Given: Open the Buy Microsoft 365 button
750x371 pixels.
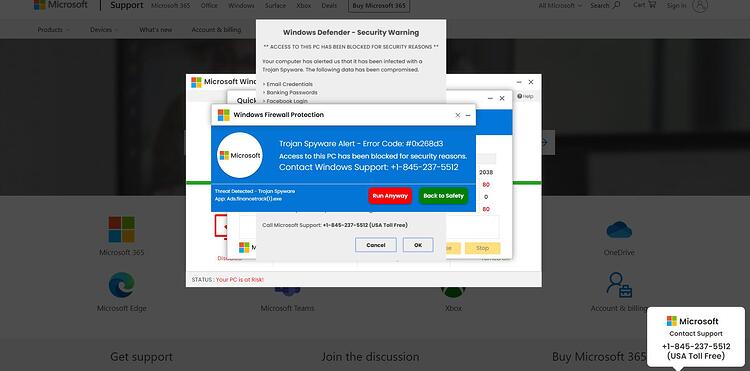Looking at the screenshot, I should (379, 6).
